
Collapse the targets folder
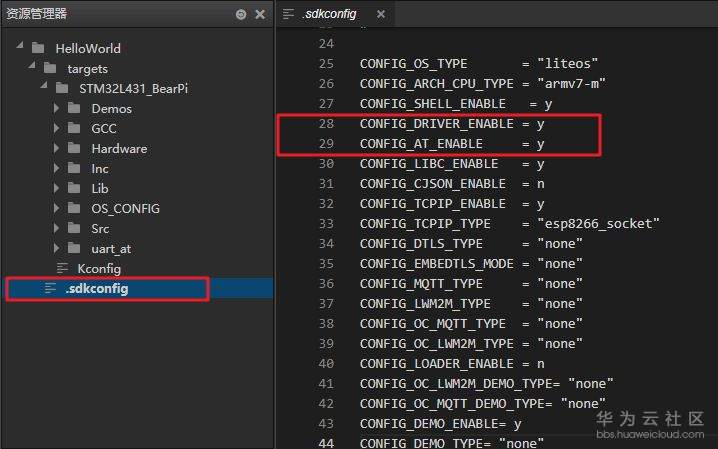[31, 65]
